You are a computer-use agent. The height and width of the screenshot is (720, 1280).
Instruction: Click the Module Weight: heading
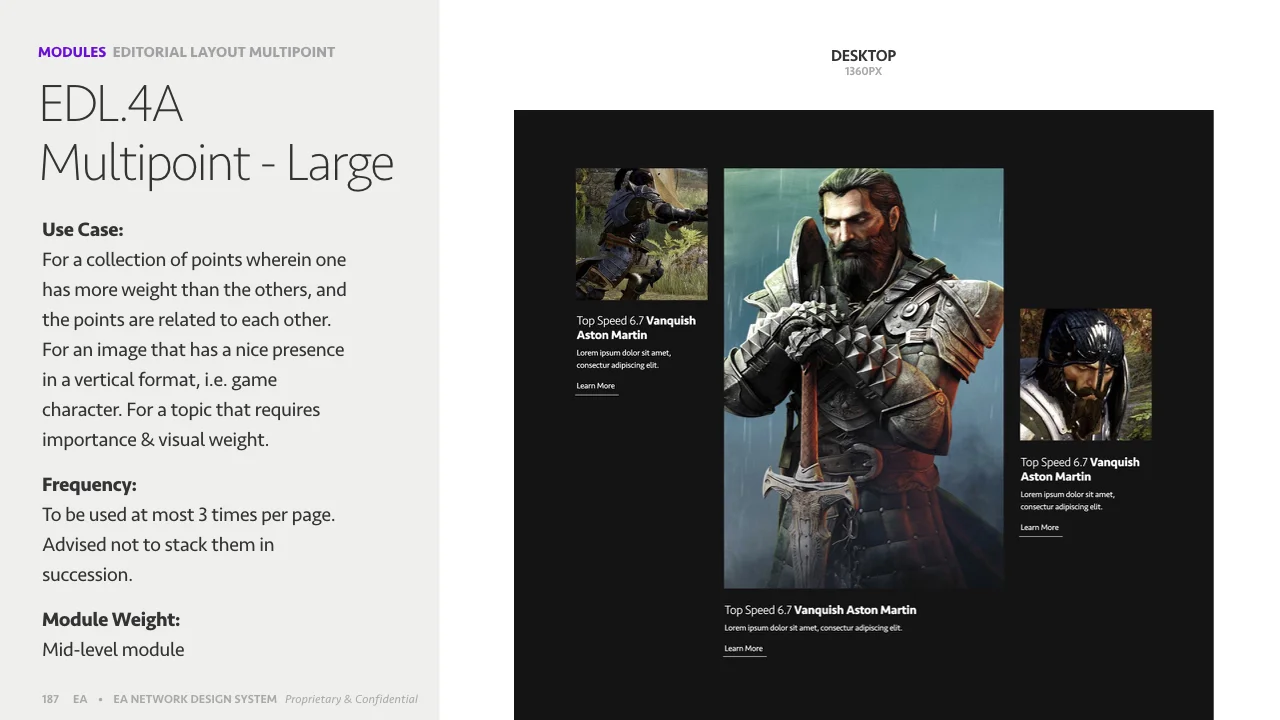click(111, 619)
